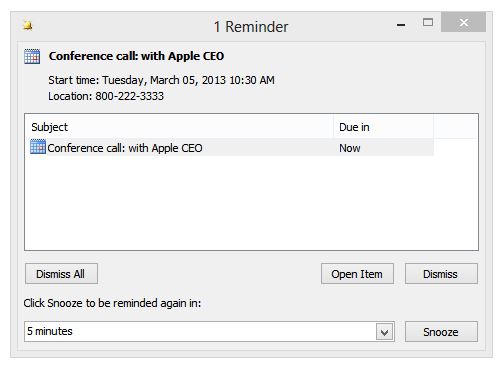The height and width of the screenshot is (365, 502).
Task: Click the Snooze button
Action: [441, 332]
